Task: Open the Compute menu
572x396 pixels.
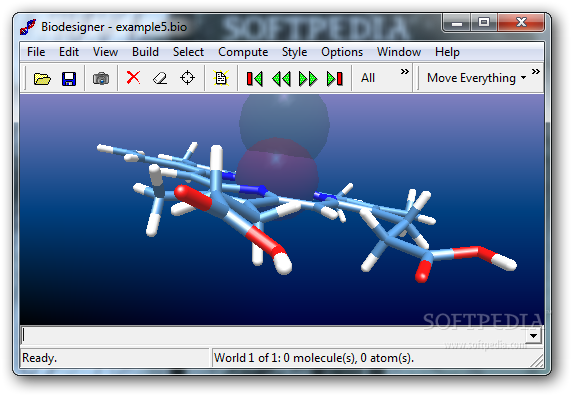Action: pyautogui.click(x=243, y=52)
